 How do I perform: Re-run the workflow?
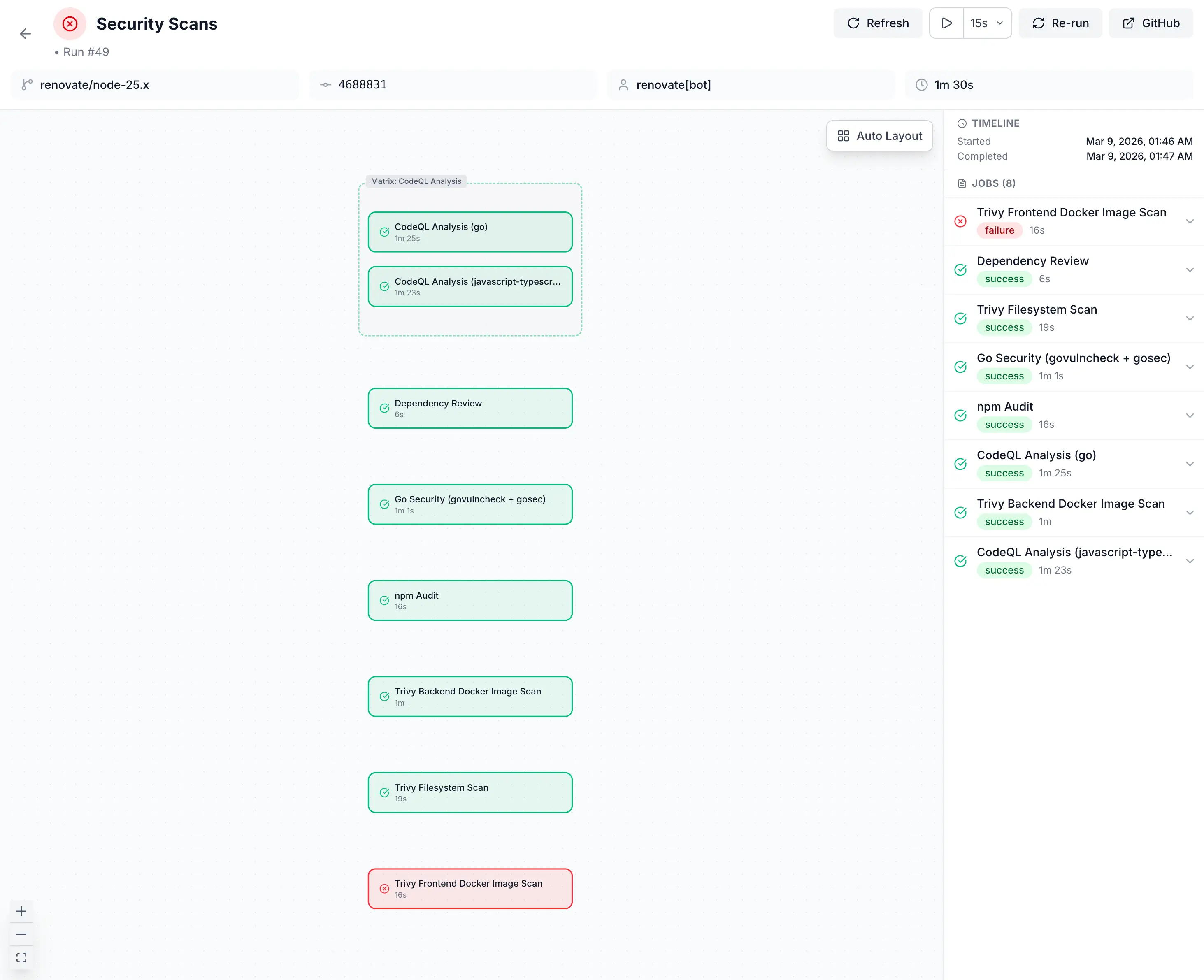tap(1060, 23)
